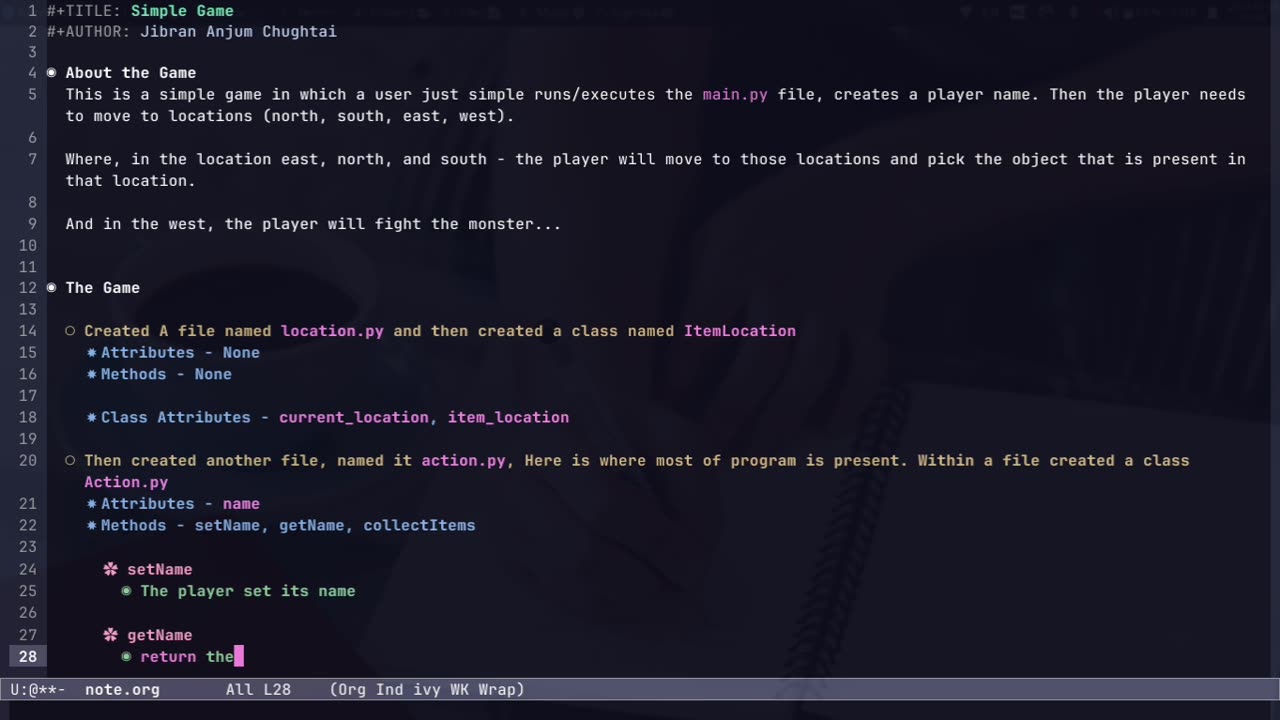Click the getName heading text

(159, 635)
